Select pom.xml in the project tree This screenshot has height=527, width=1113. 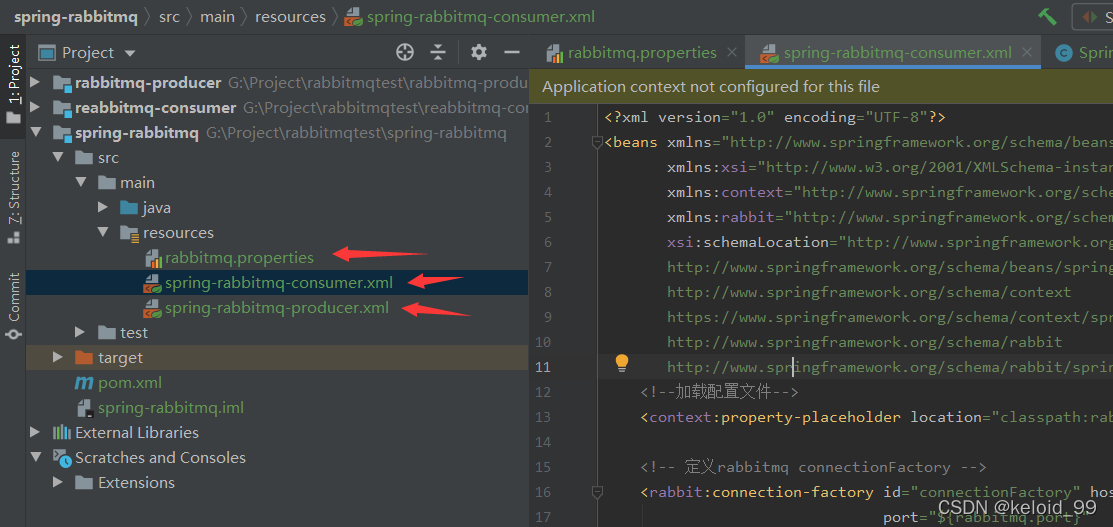(130, 383)
